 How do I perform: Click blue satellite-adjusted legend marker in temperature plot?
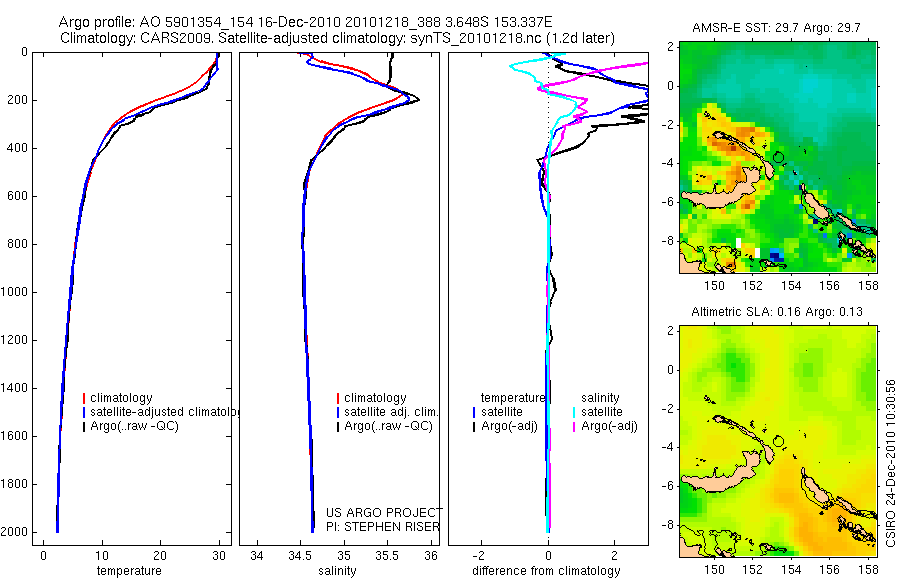(84, 412)
